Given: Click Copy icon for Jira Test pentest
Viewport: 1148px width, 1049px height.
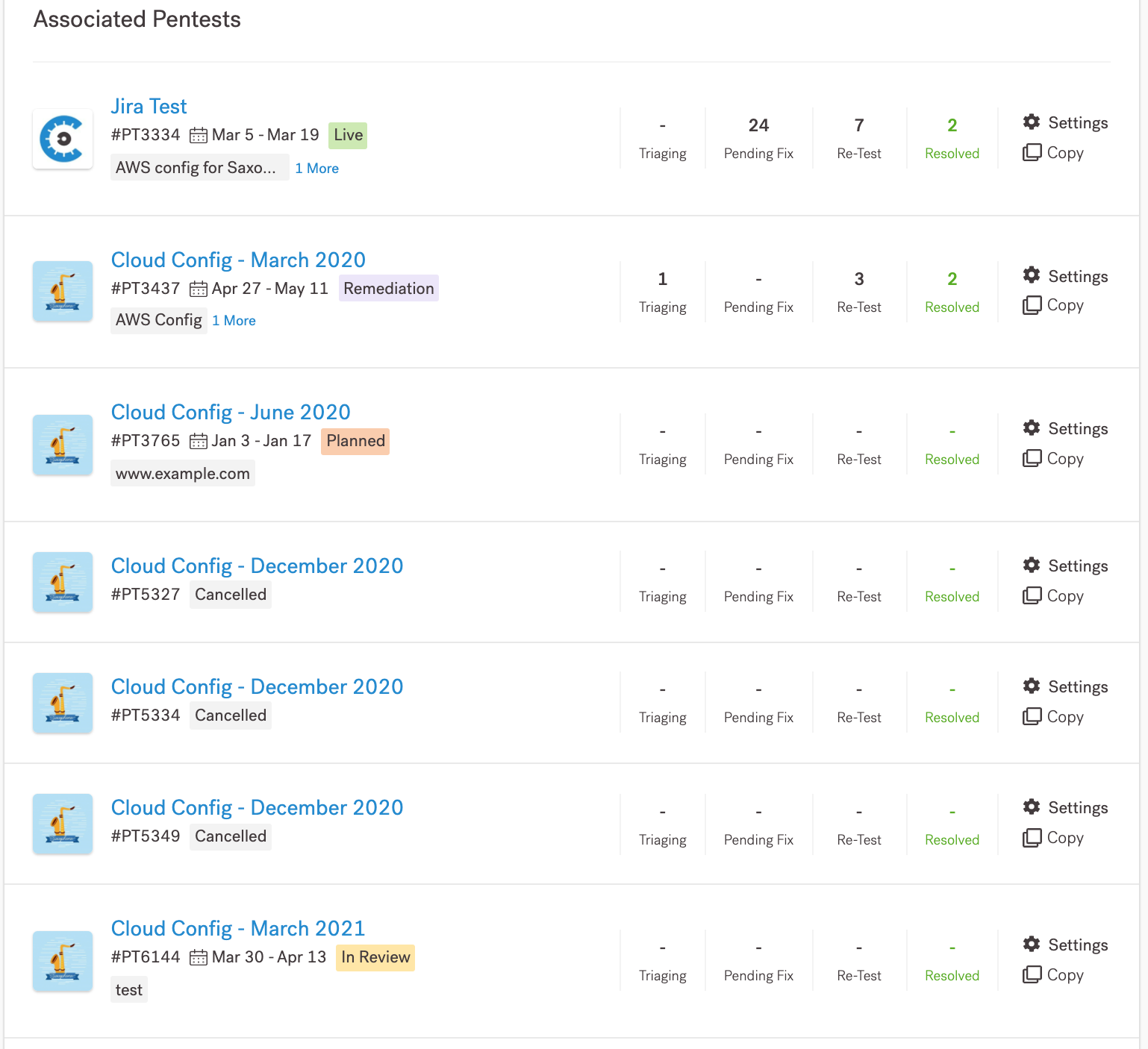Looking at the screenshot, I should 1032,152.
